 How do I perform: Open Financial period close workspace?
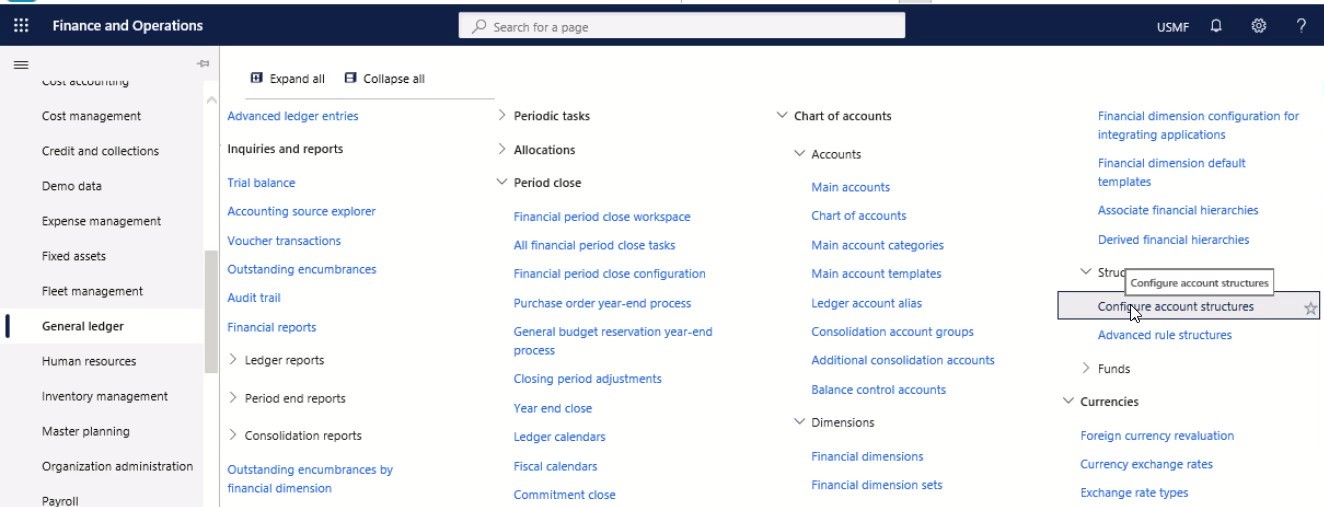coord(602,217)
